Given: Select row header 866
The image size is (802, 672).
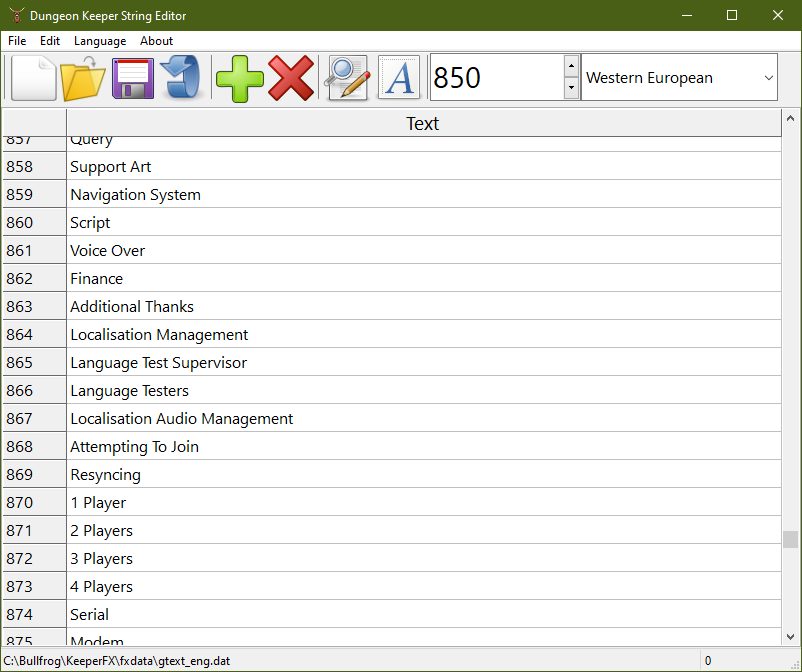Looking at the screenshot, I should (34, 390).
